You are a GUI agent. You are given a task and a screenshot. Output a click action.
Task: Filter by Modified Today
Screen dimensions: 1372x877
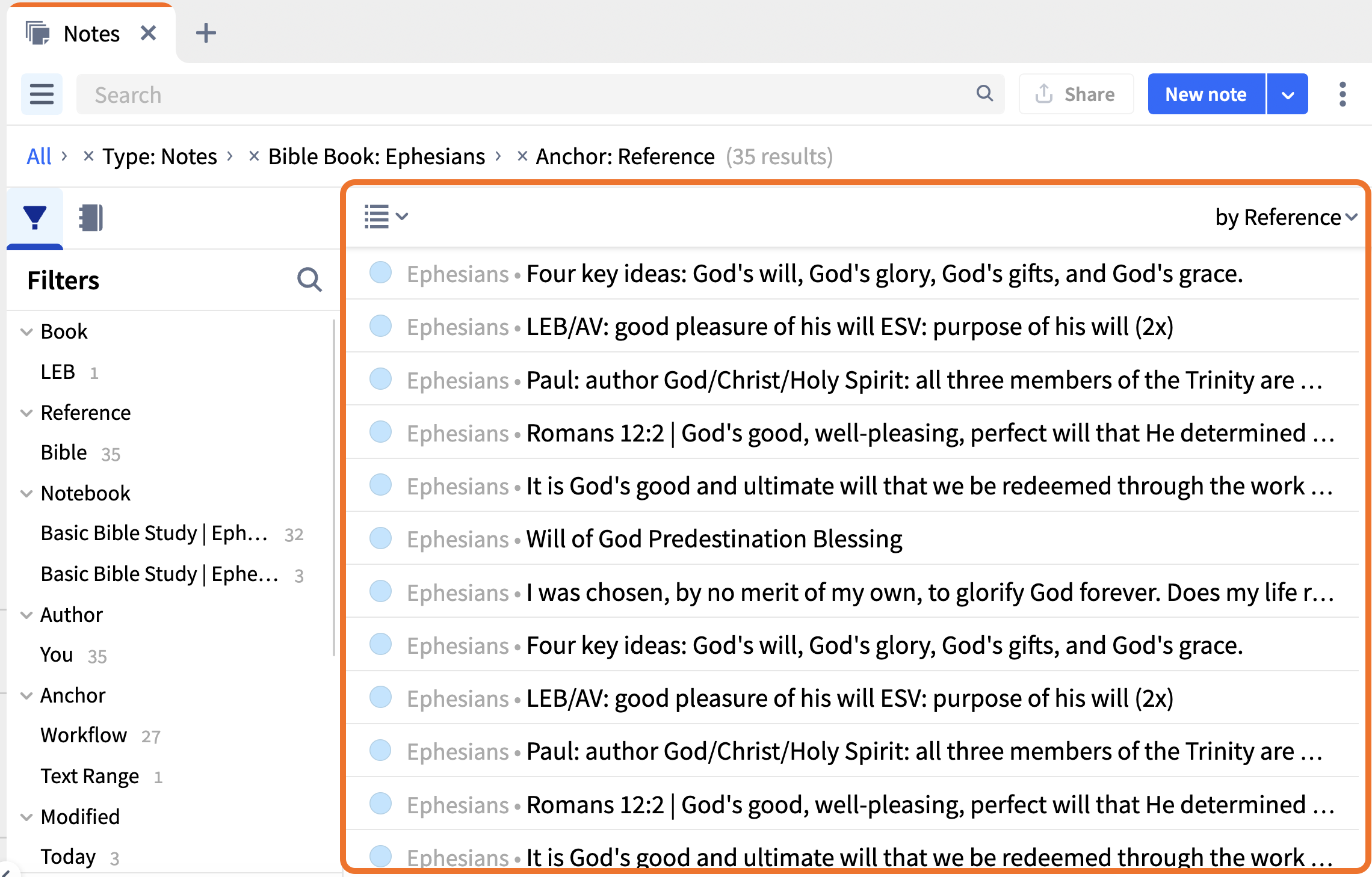pos(68,857)
